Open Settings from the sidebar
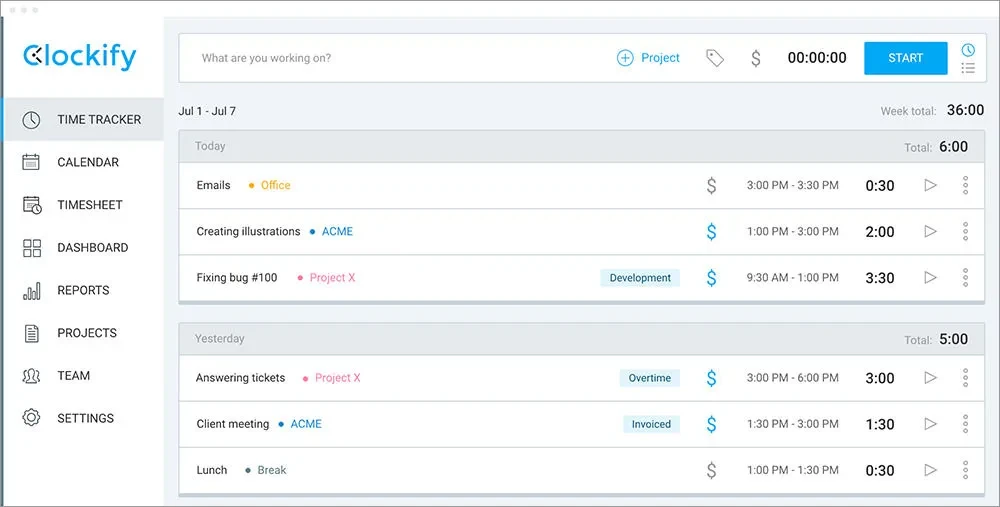The height and width of the screenshot is (507, 1000). click(x=82, y=418)
